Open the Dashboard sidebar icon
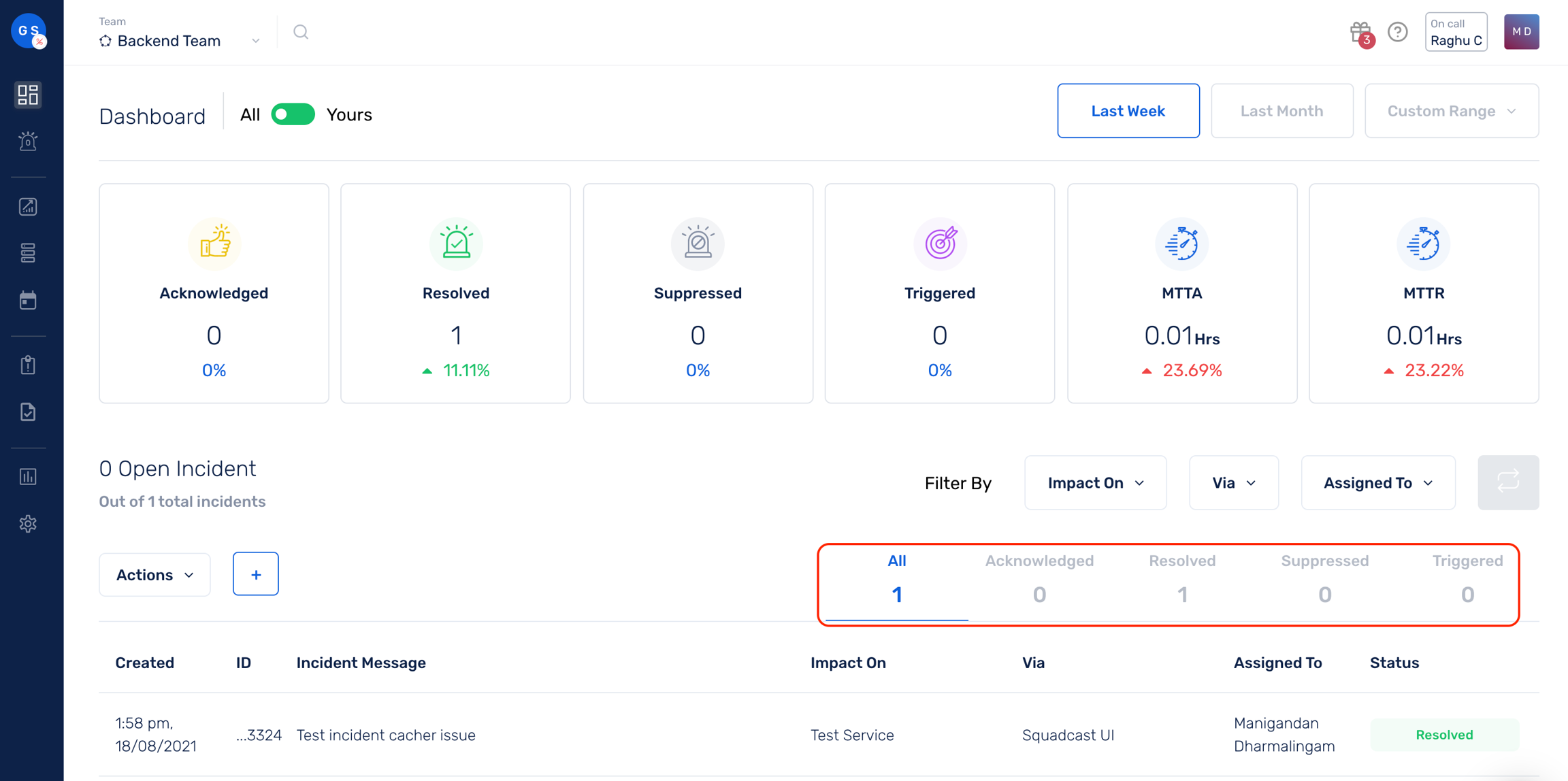1568x781 pixels. (x=28, y=95)
